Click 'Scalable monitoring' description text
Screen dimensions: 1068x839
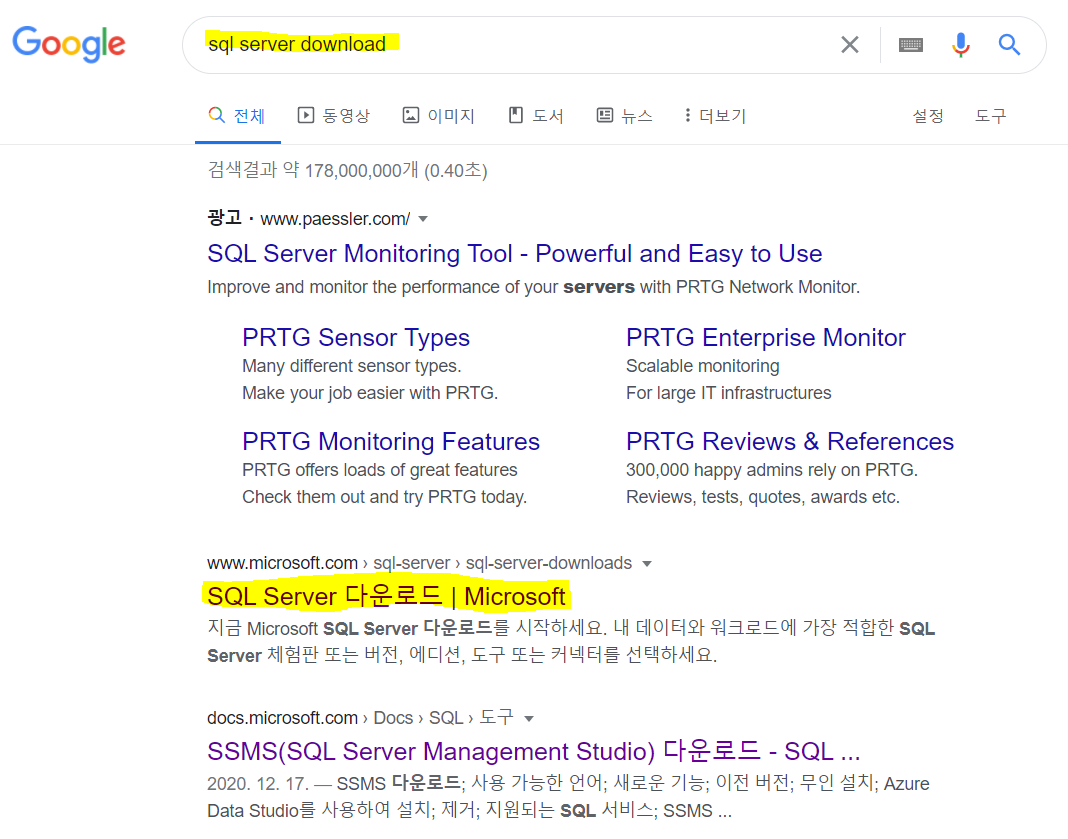pos(702,366)
